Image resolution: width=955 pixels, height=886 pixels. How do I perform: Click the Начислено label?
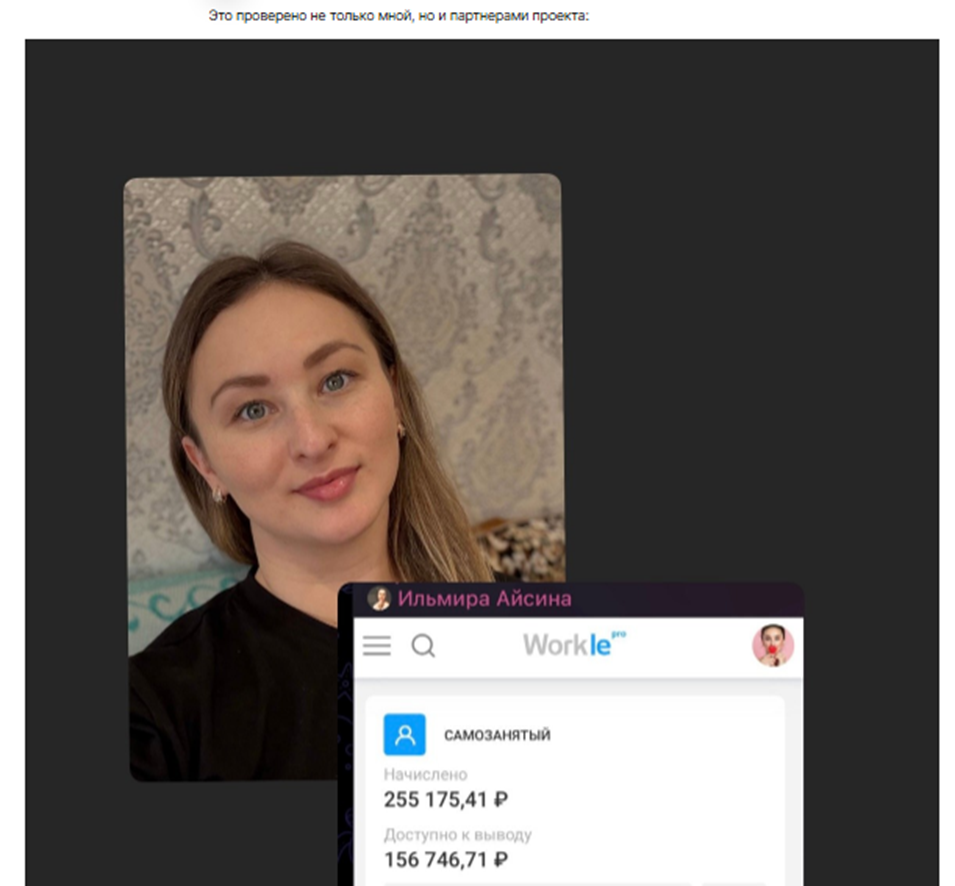425,775
